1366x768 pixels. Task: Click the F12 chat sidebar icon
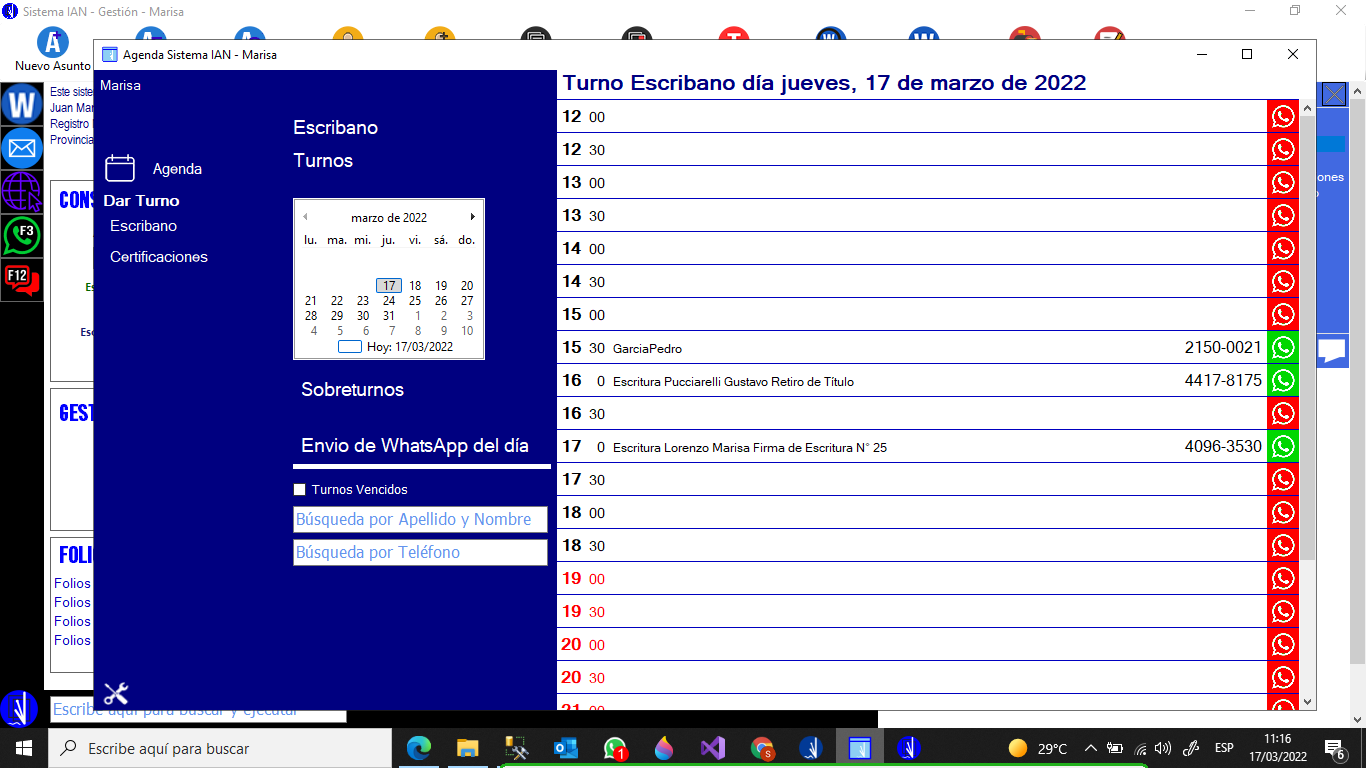pyautogui.click(x=21, y=280)
